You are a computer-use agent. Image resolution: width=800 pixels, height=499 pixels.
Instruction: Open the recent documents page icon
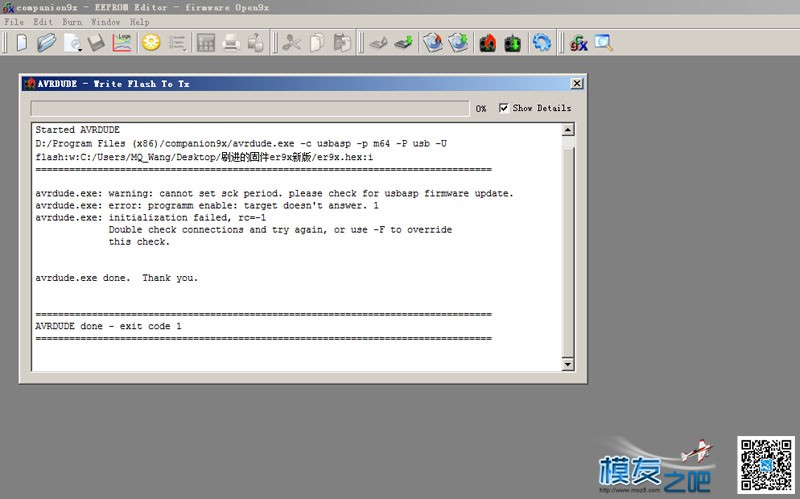coord(73,43)
